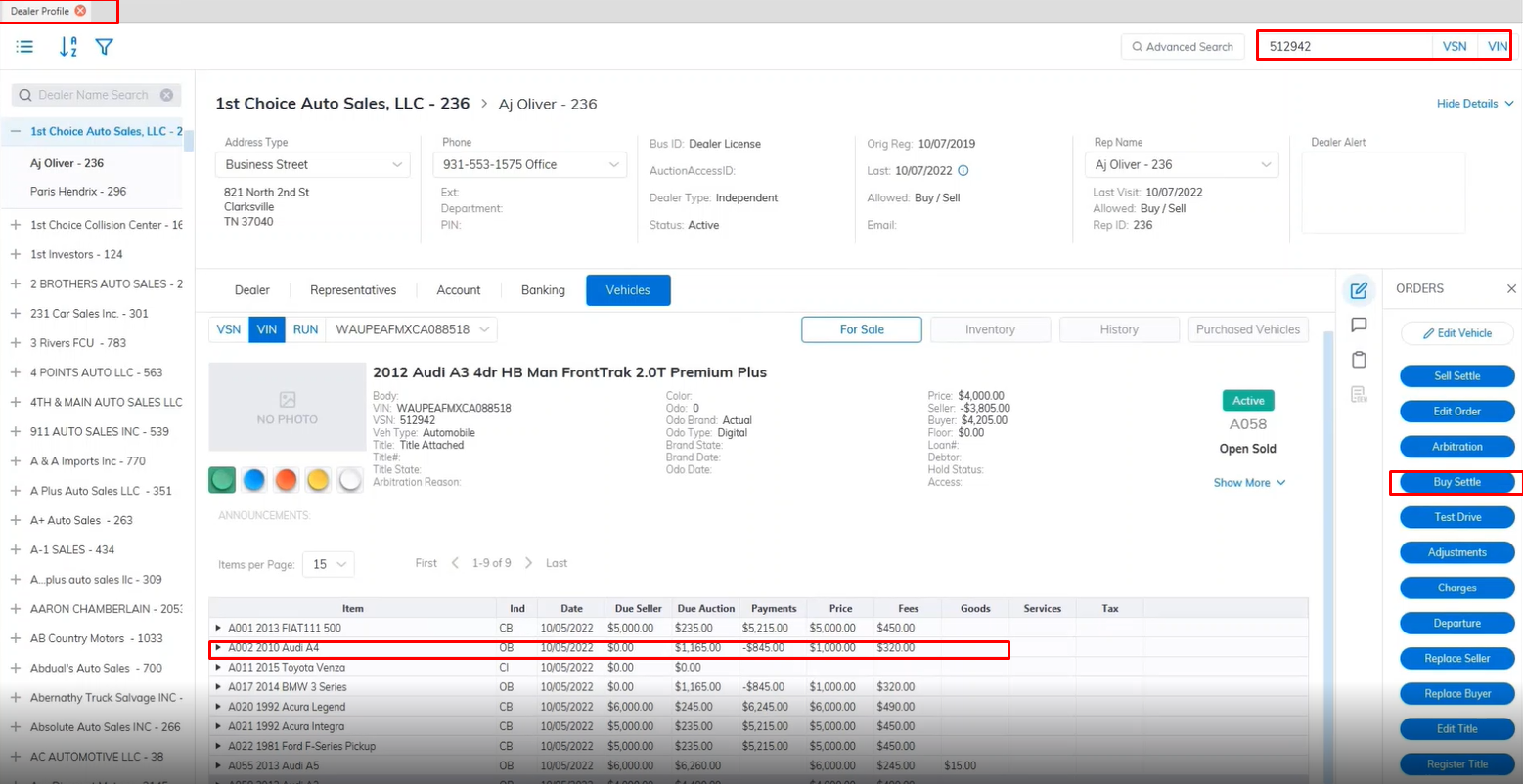Open the list view menu icon
This screenshot has width=1523, height=784.
coord(24,46)
